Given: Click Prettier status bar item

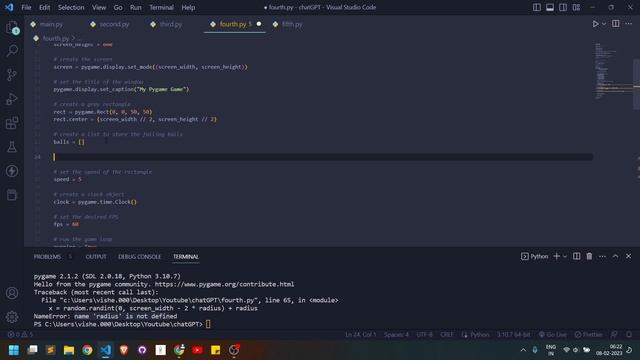Looking at the screenshot, I should tap(588, 335).
